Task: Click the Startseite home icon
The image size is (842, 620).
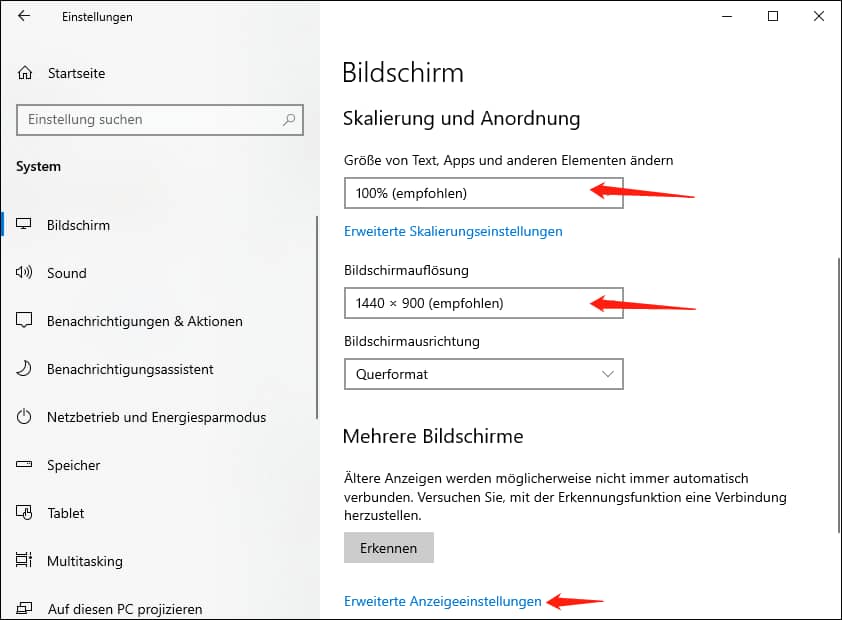Action: click(24, 72)
